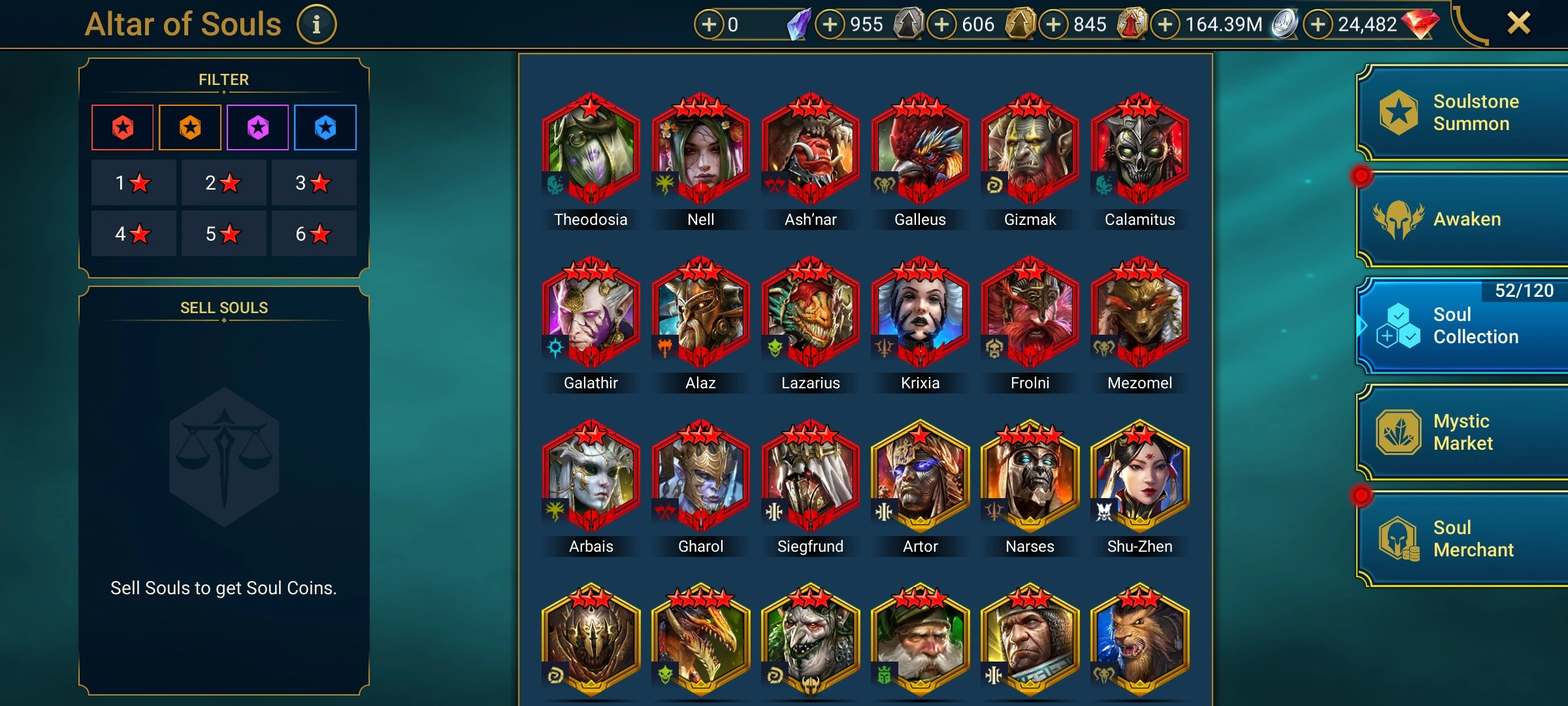
Task: Select the Artor soul icon
Action: point(920,476)
